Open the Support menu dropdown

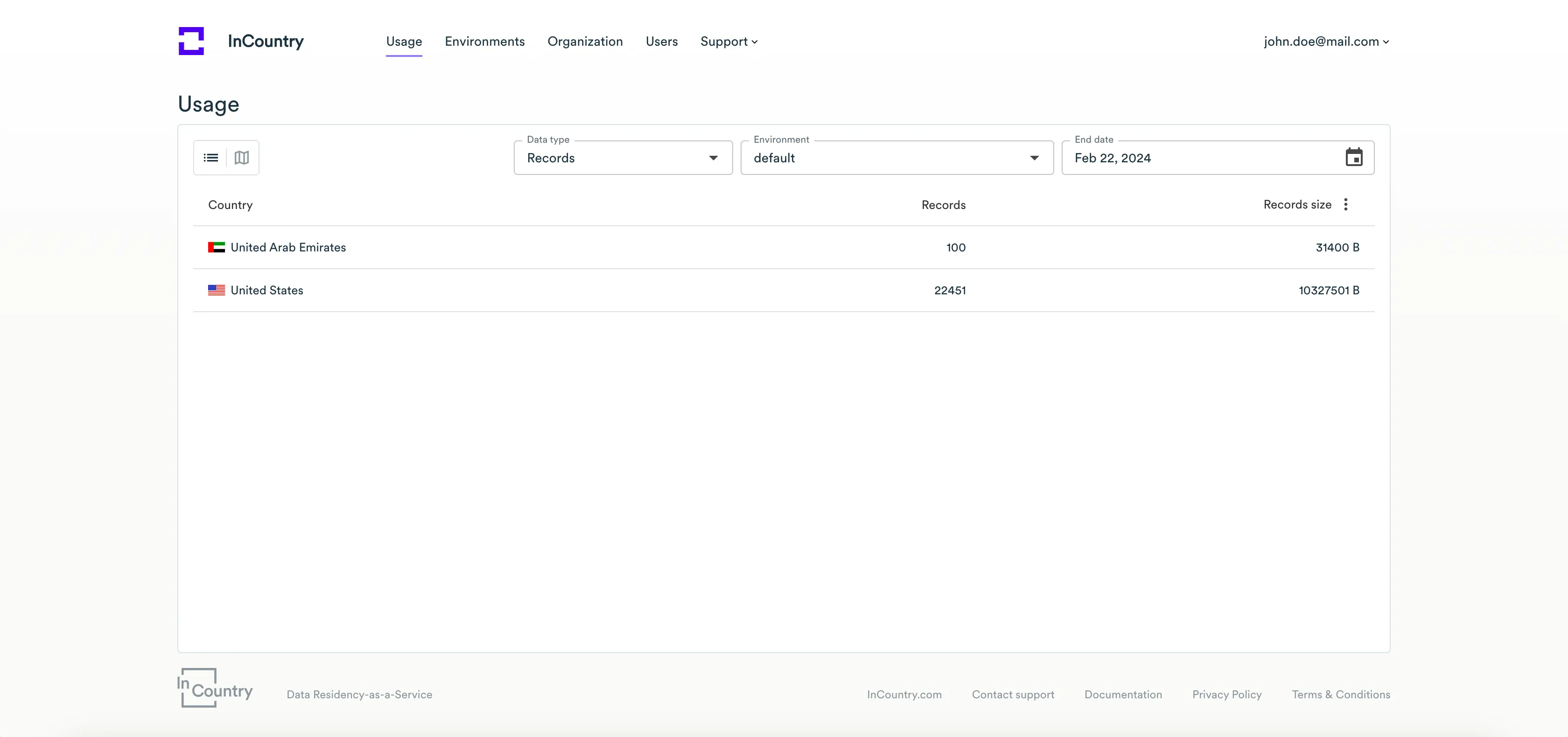[x=728, y=42]
